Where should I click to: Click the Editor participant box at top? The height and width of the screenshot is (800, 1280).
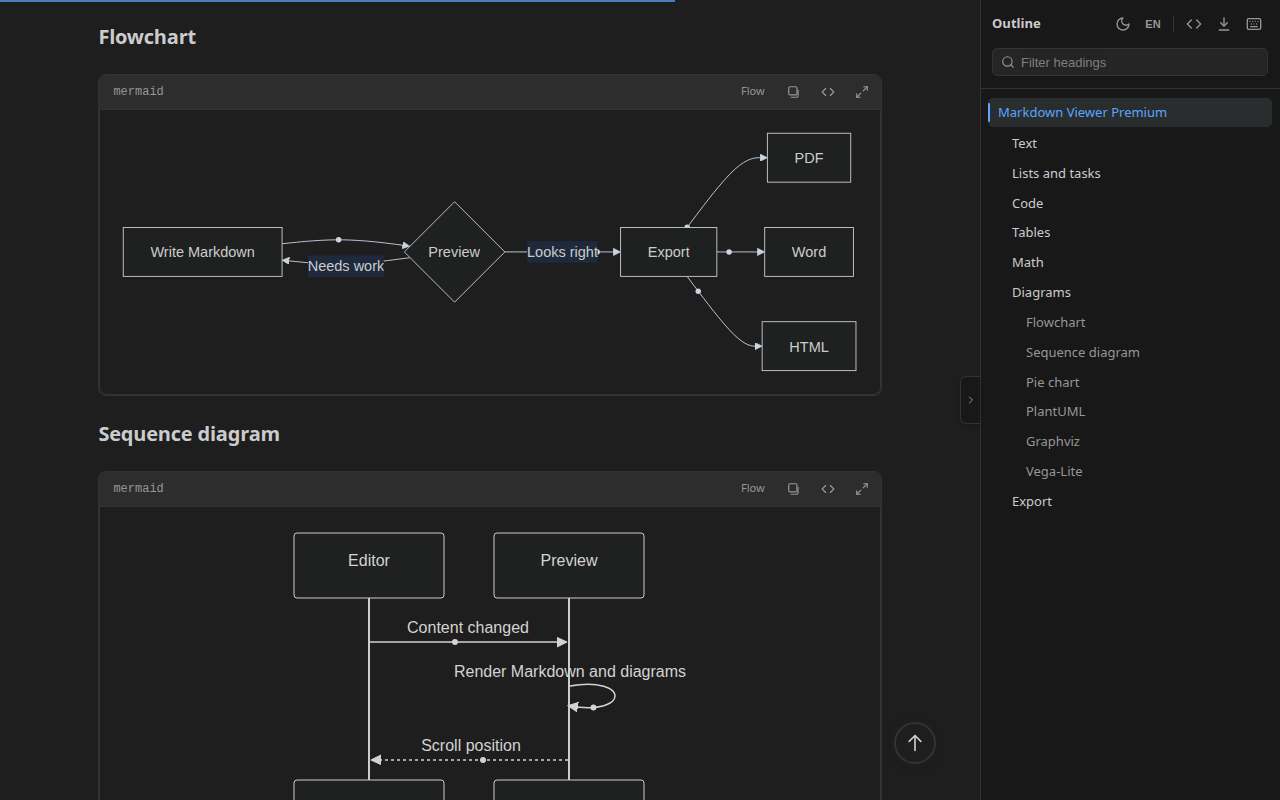[369, 565]
